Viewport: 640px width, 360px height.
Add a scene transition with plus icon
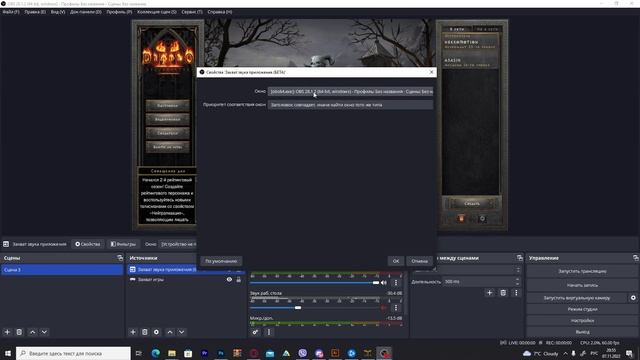489,293
